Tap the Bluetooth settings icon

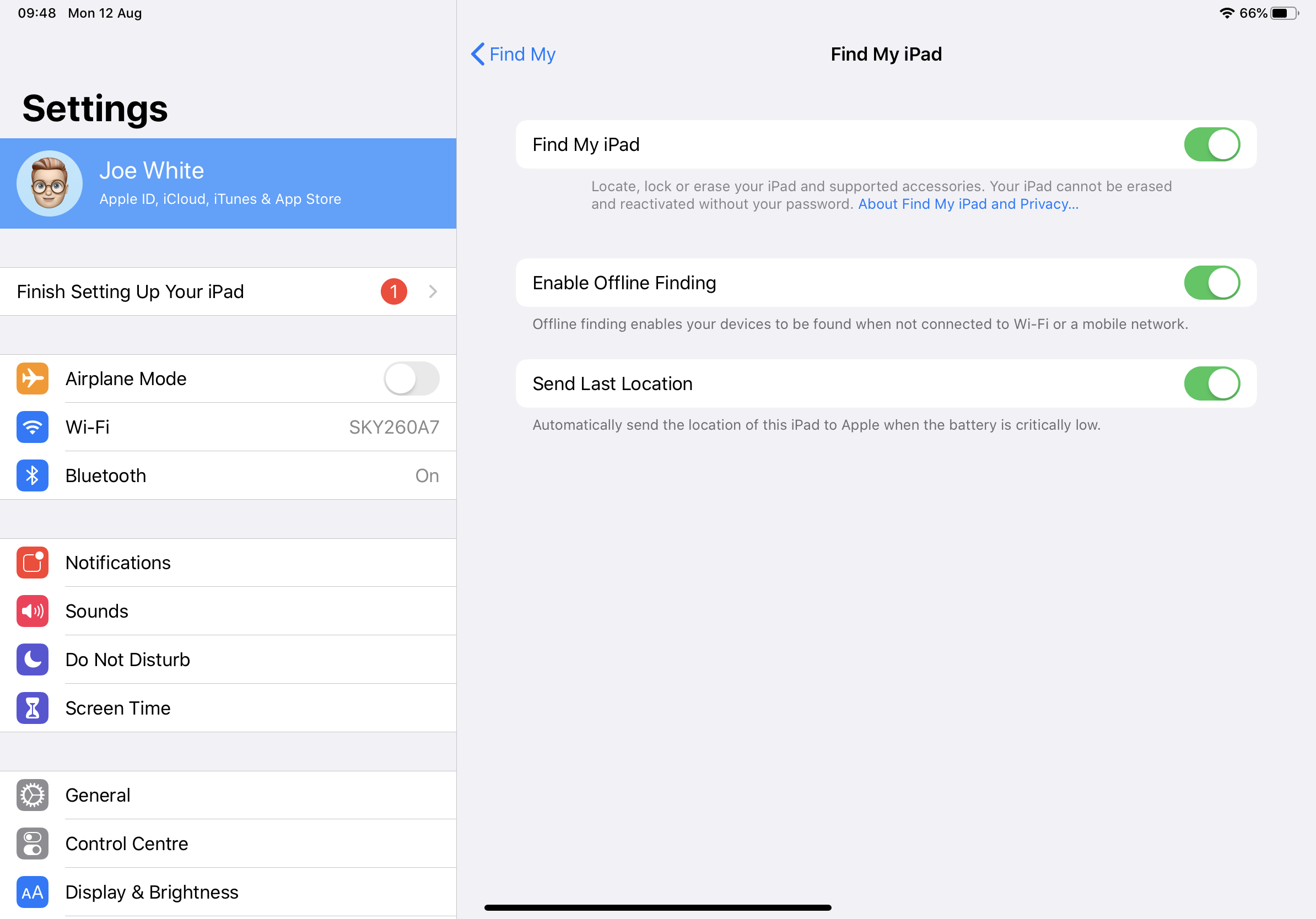pos(32,475)
